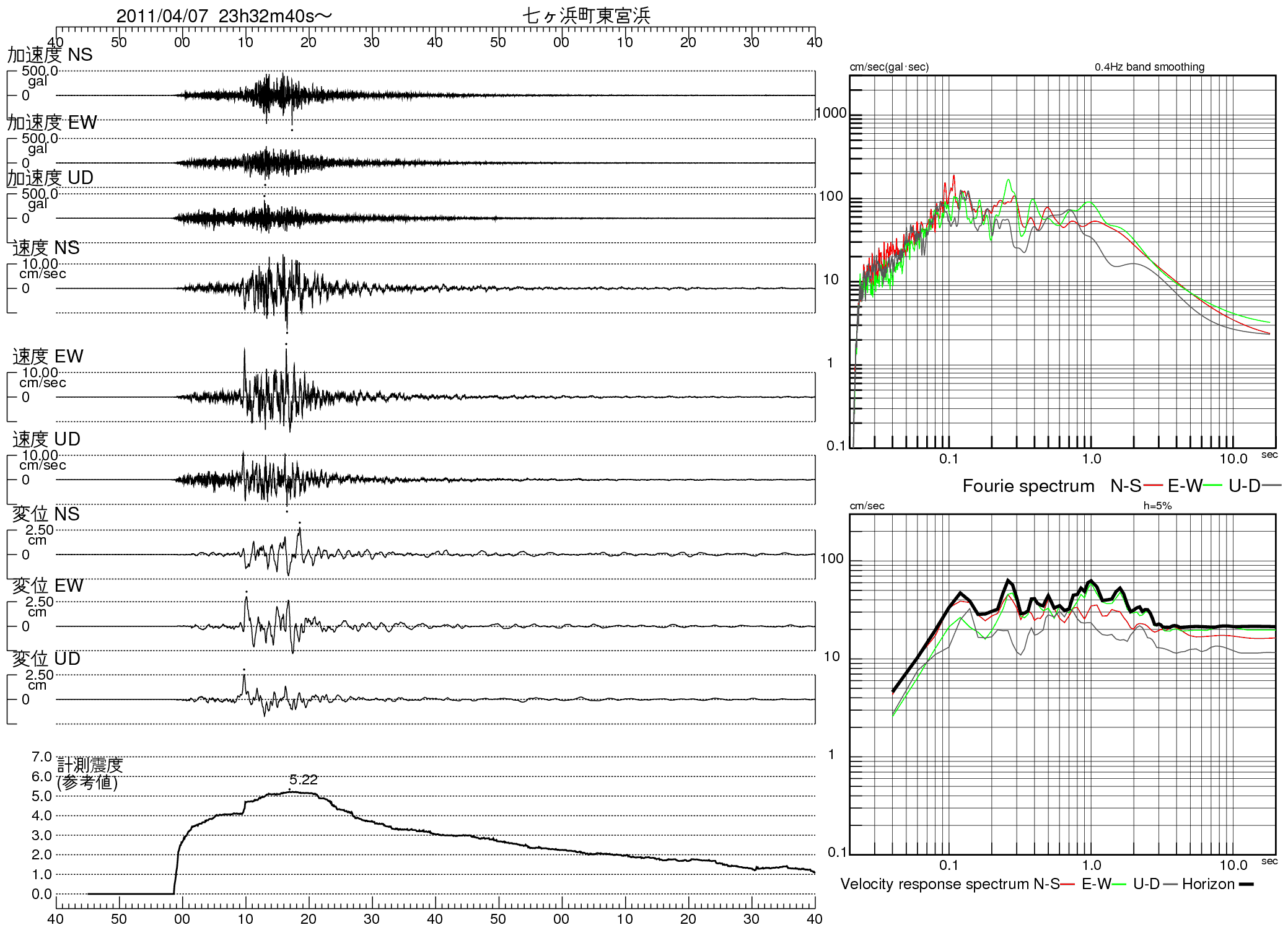Click the (参考値) note
The image size is (1288, 930).
point(87,783)
